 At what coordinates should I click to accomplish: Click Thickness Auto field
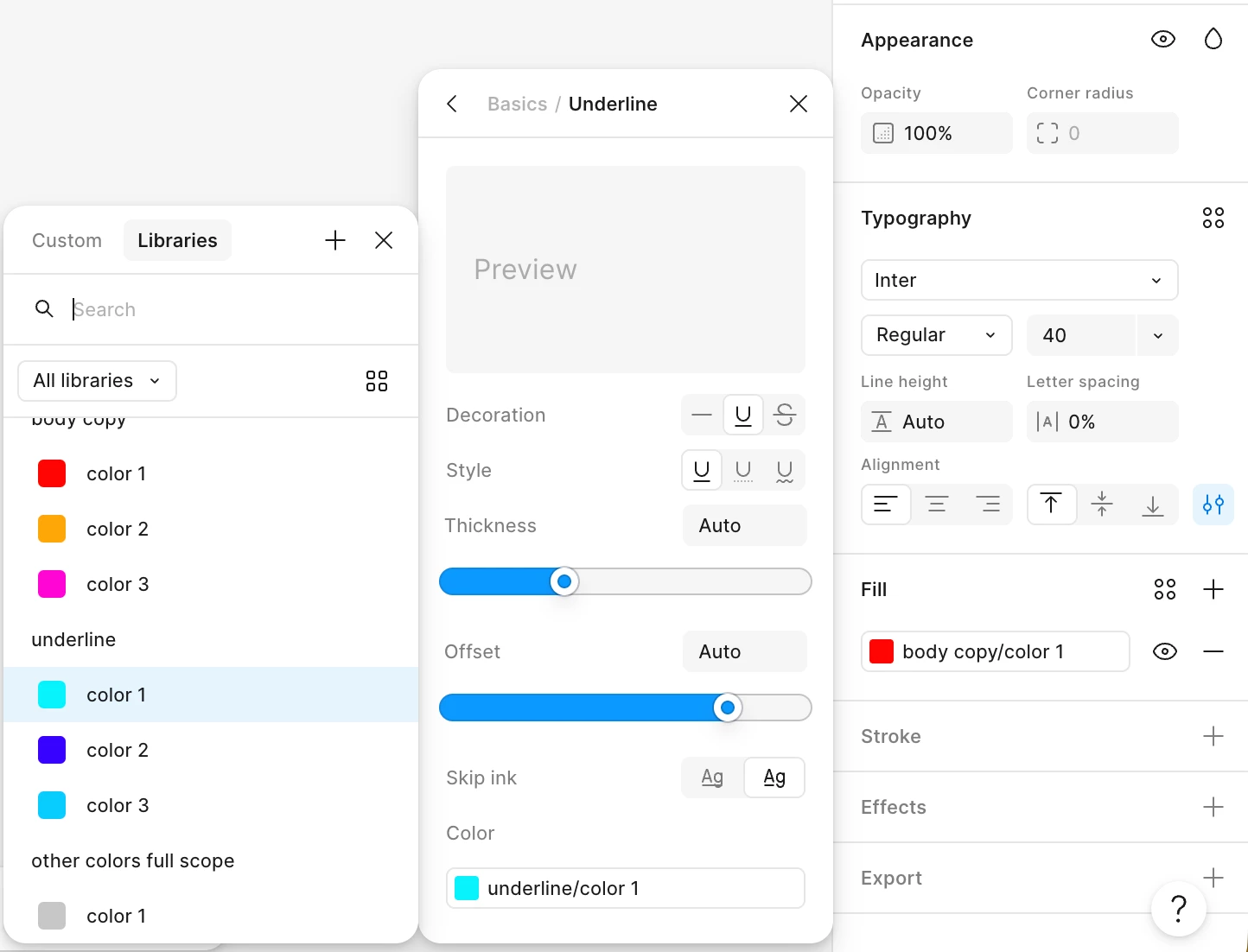tap(744, 525)
